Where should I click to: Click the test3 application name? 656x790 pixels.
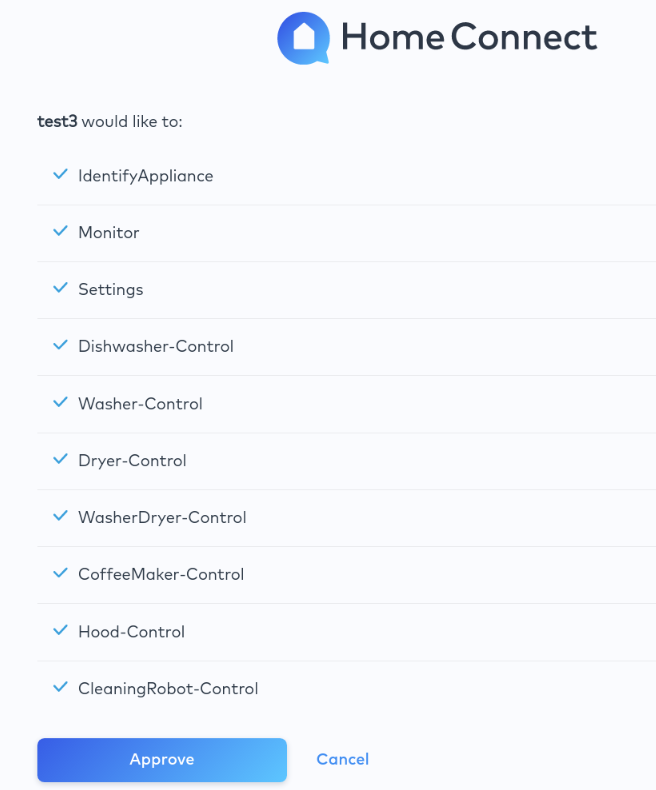coord(57,122)
